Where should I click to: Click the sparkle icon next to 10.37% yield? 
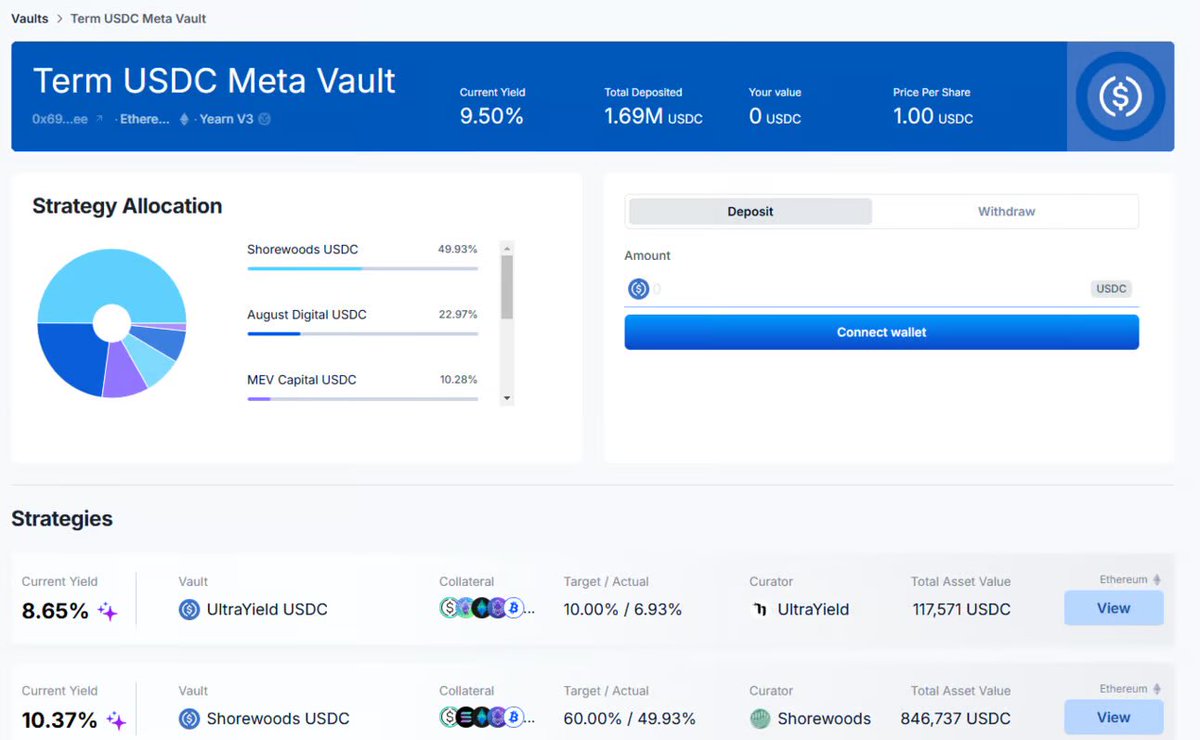pyautogui.click(x=116, y=720)
